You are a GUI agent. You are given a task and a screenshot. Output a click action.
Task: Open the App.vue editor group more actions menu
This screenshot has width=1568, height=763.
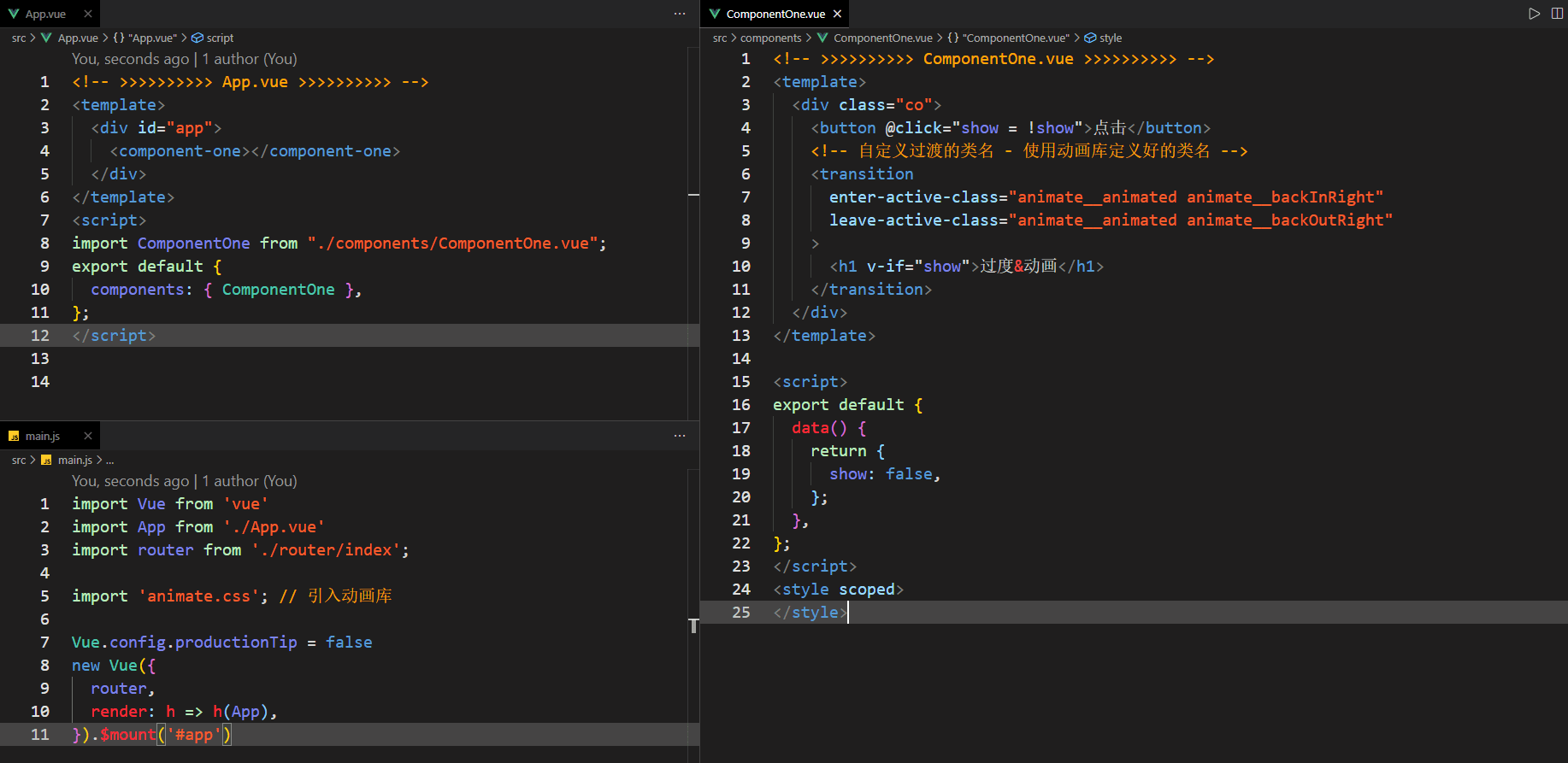coord(680,14)
